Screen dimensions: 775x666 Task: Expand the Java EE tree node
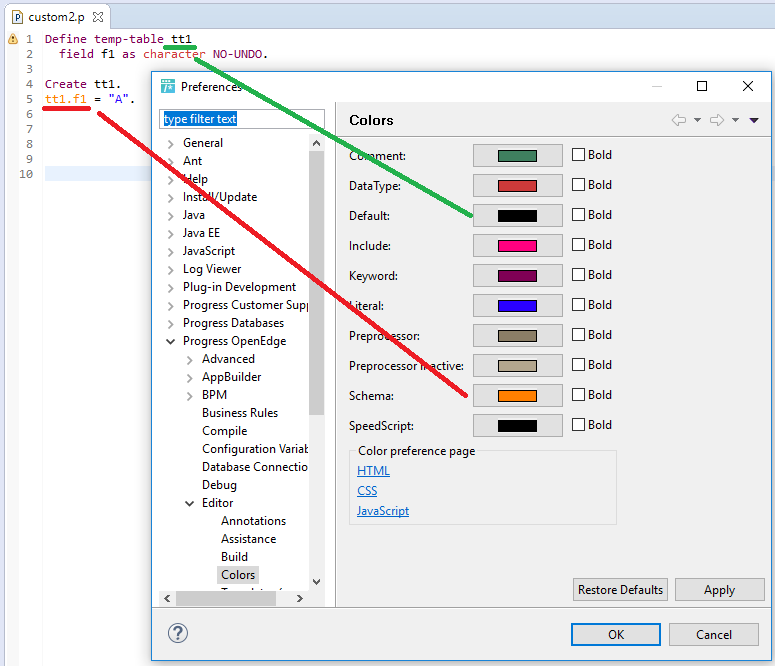(171, 234)
